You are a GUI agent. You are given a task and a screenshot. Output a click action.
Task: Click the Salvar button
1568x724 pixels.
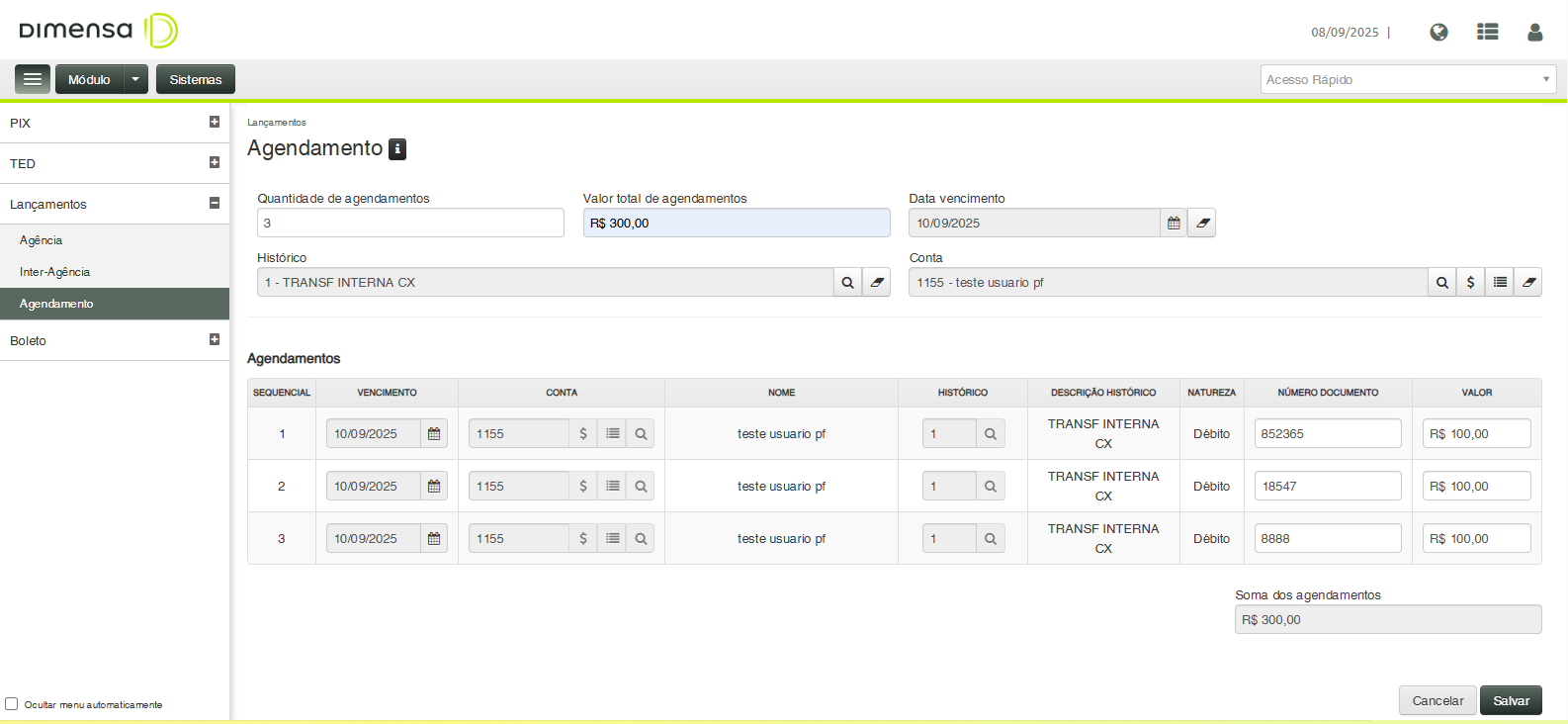click(x=1511, y=700)
